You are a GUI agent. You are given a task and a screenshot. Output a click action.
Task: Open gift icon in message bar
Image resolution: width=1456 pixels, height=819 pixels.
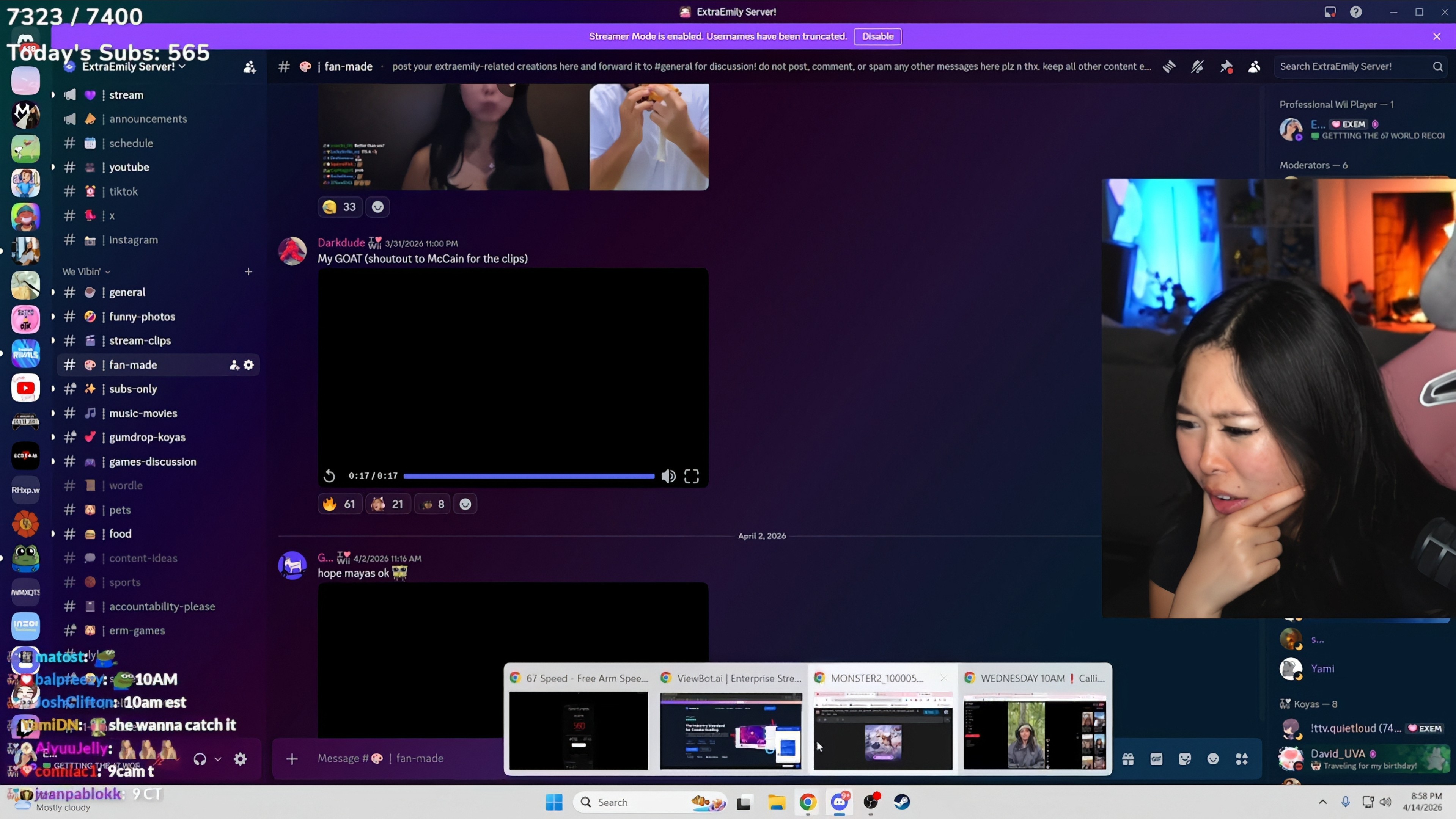1128,759
